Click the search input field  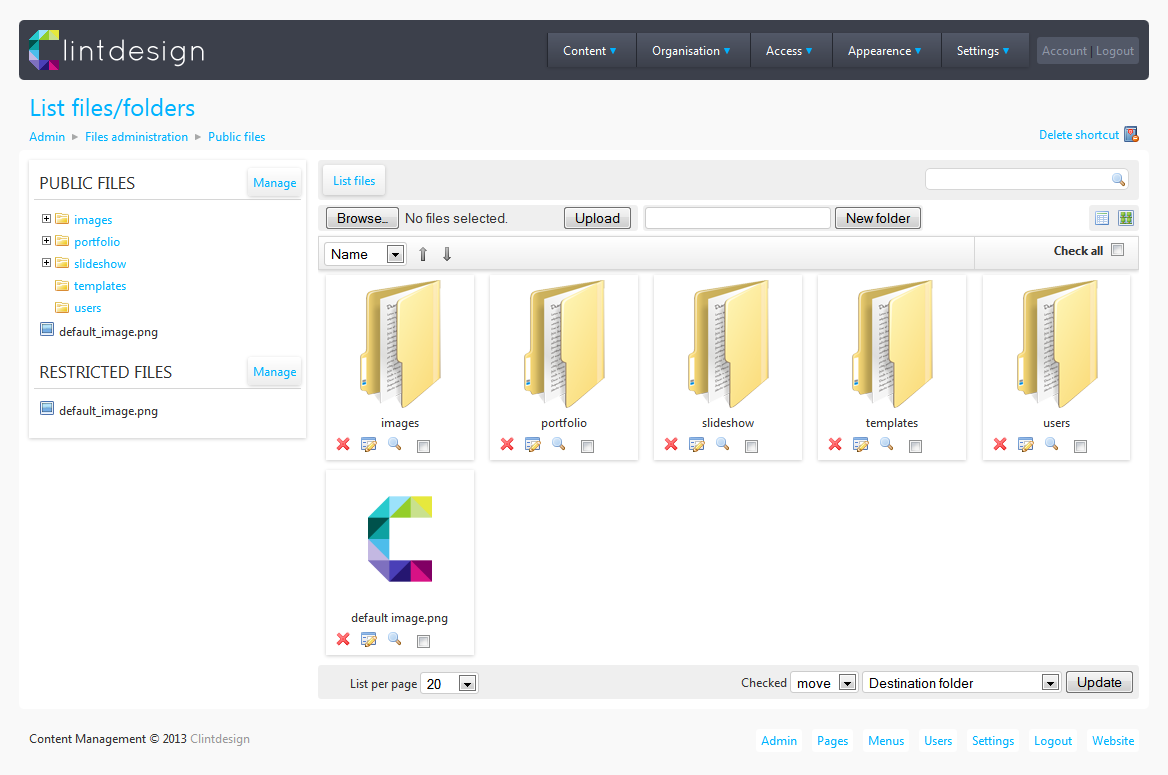point(1019,180)
